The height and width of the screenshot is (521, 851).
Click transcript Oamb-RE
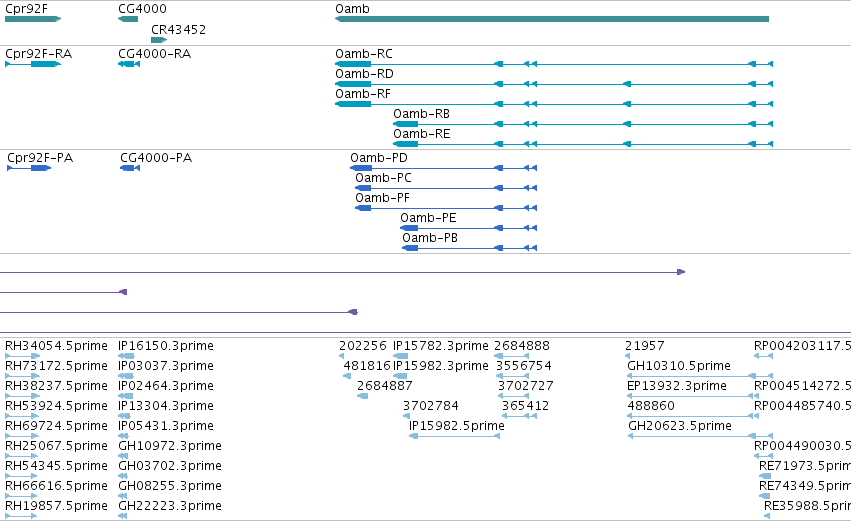click(422, 134)
